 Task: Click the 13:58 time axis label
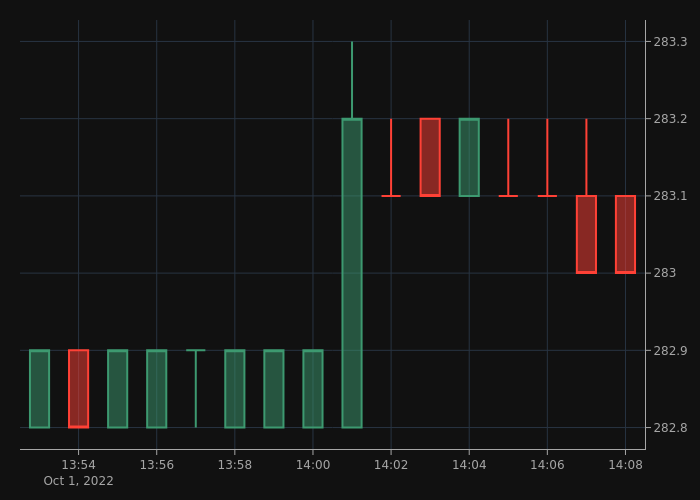click(235, 465)
